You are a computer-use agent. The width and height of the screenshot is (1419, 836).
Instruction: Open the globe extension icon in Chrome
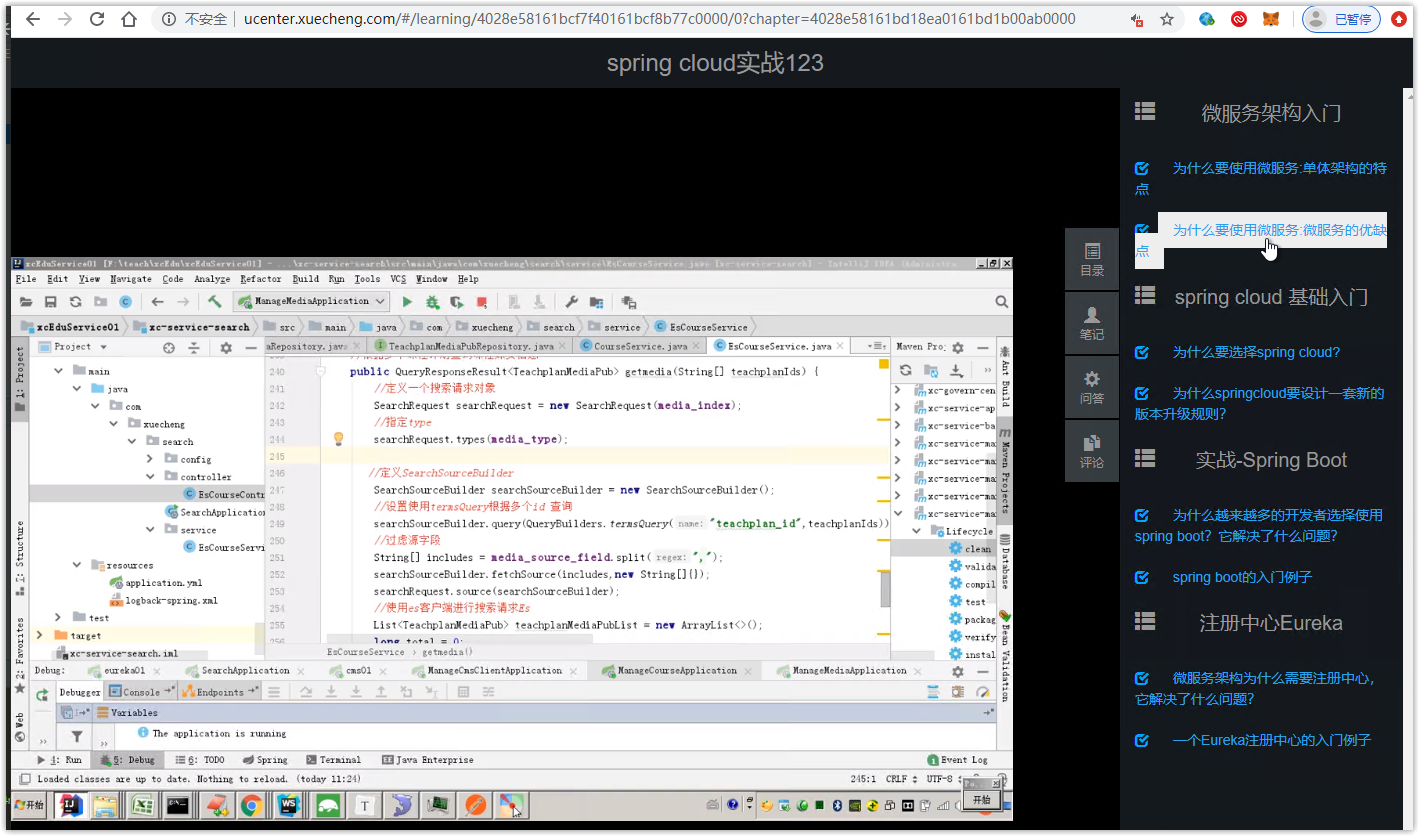pyautogui.click(x=1207, y=19)
